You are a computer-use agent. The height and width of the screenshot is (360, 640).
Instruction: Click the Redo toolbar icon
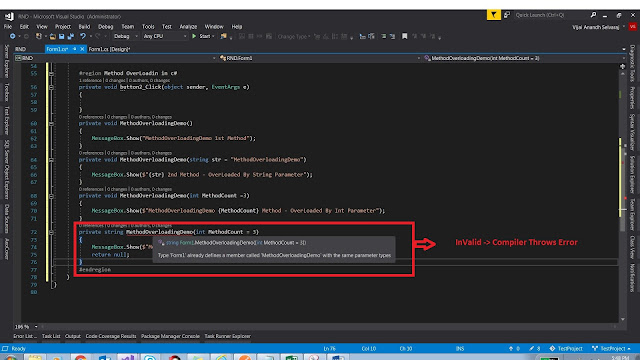click(98, 36)
